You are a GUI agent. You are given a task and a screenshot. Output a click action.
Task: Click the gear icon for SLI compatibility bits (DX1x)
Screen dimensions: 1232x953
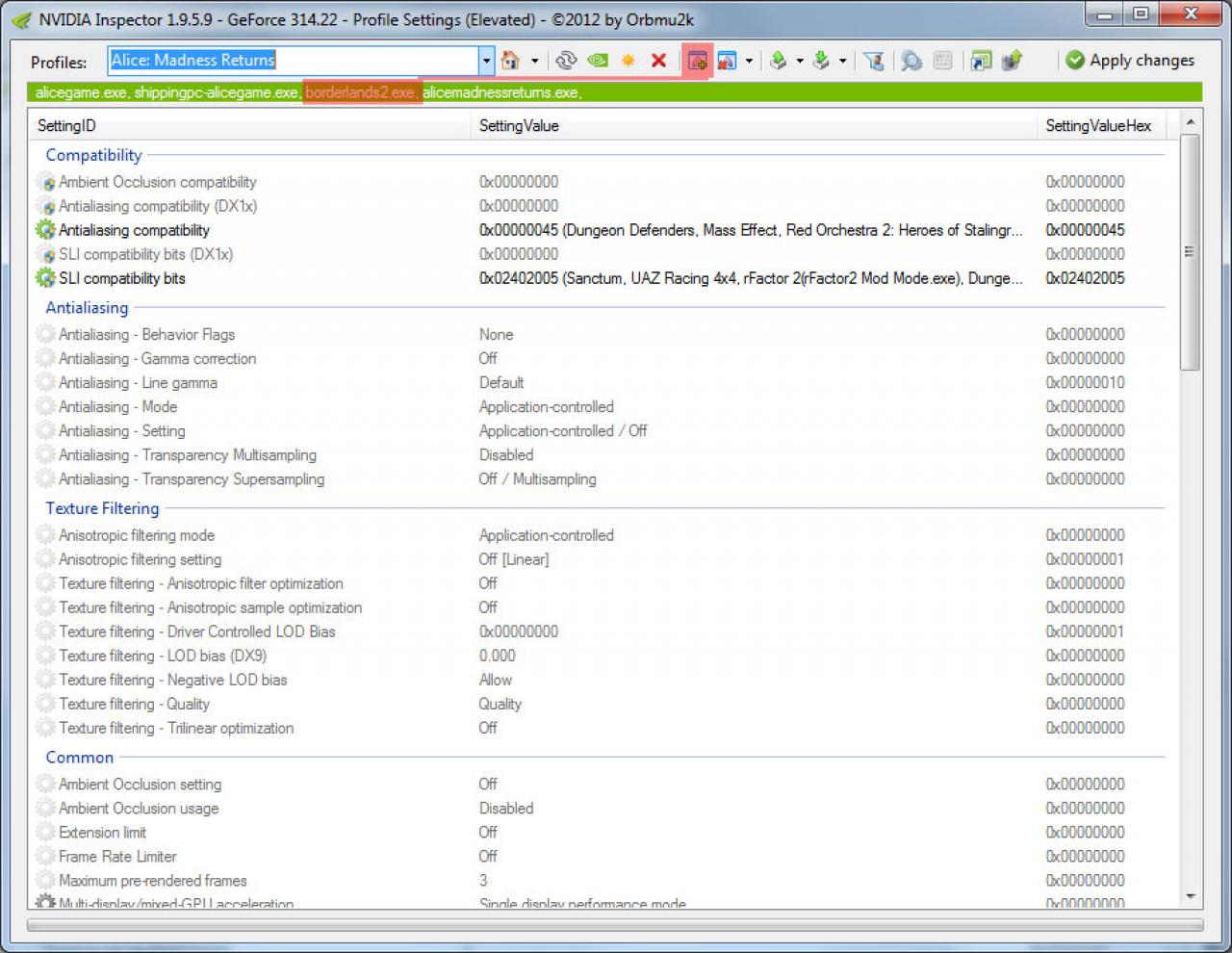(45, 254)
